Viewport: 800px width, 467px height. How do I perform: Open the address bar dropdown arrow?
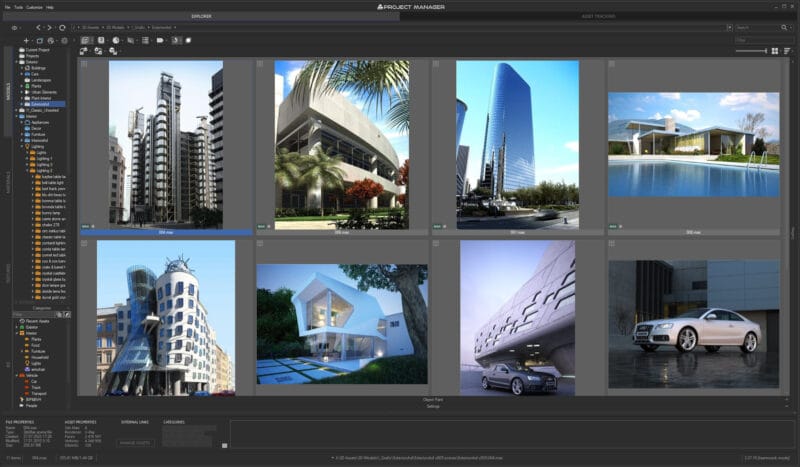pyautogui.click(x=730, y=28)
